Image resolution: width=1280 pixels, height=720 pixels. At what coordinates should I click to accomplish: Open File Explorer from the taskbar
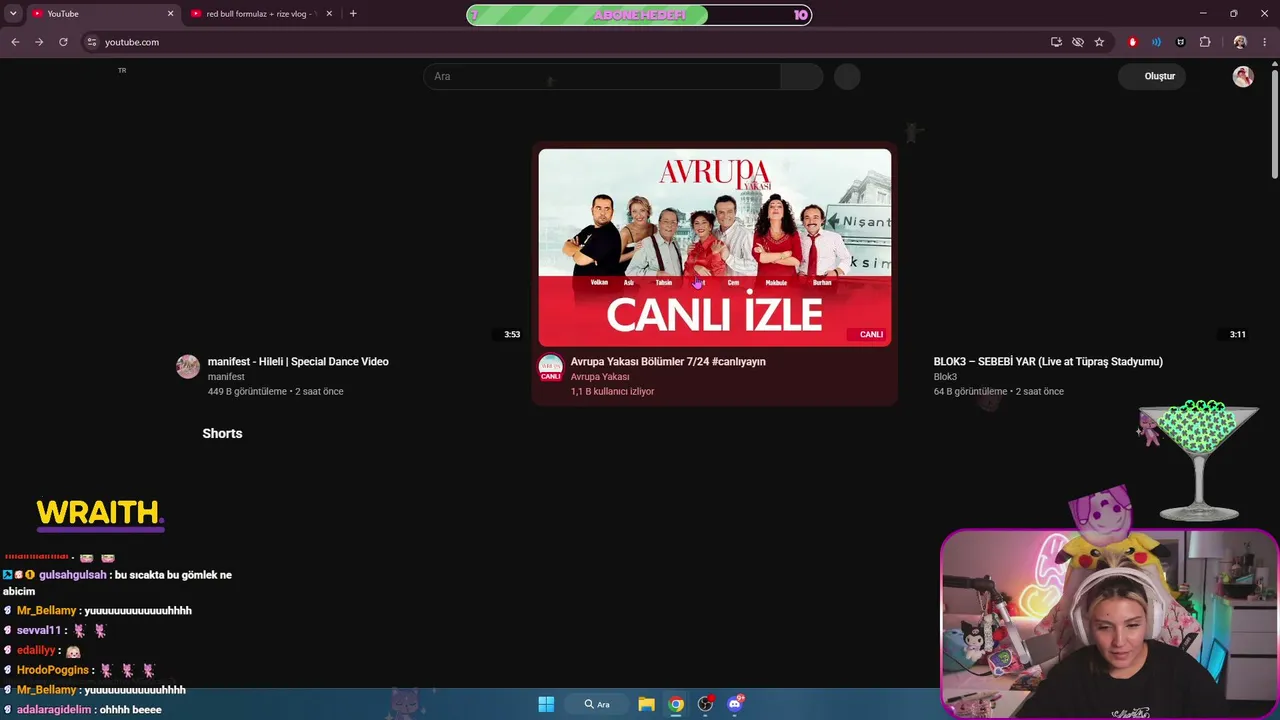coord(647,704)
